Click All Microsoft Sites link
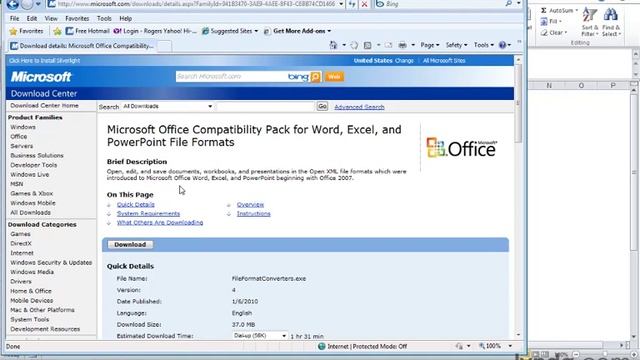Viewport: 640px width, 360px height. 444,60
